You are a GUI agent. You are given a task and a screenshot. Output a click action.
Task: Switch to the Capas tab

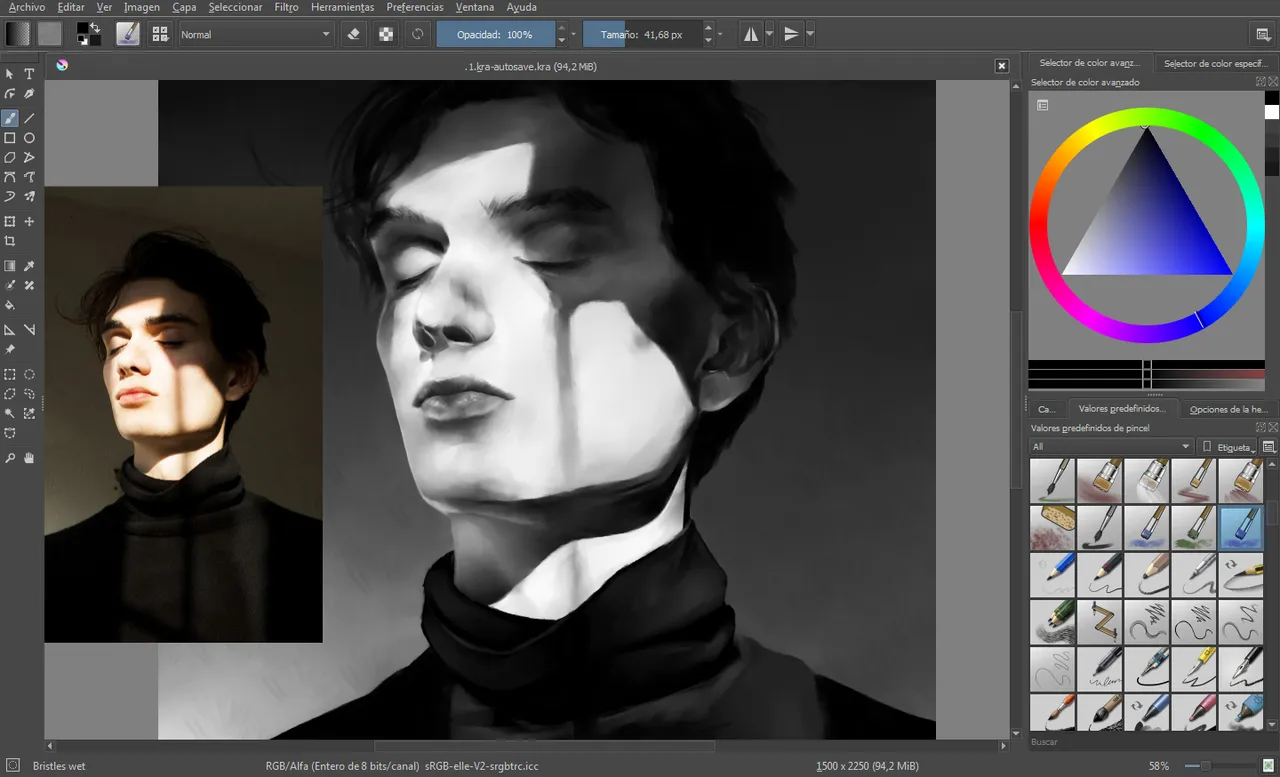click(x=1047, y=409)
